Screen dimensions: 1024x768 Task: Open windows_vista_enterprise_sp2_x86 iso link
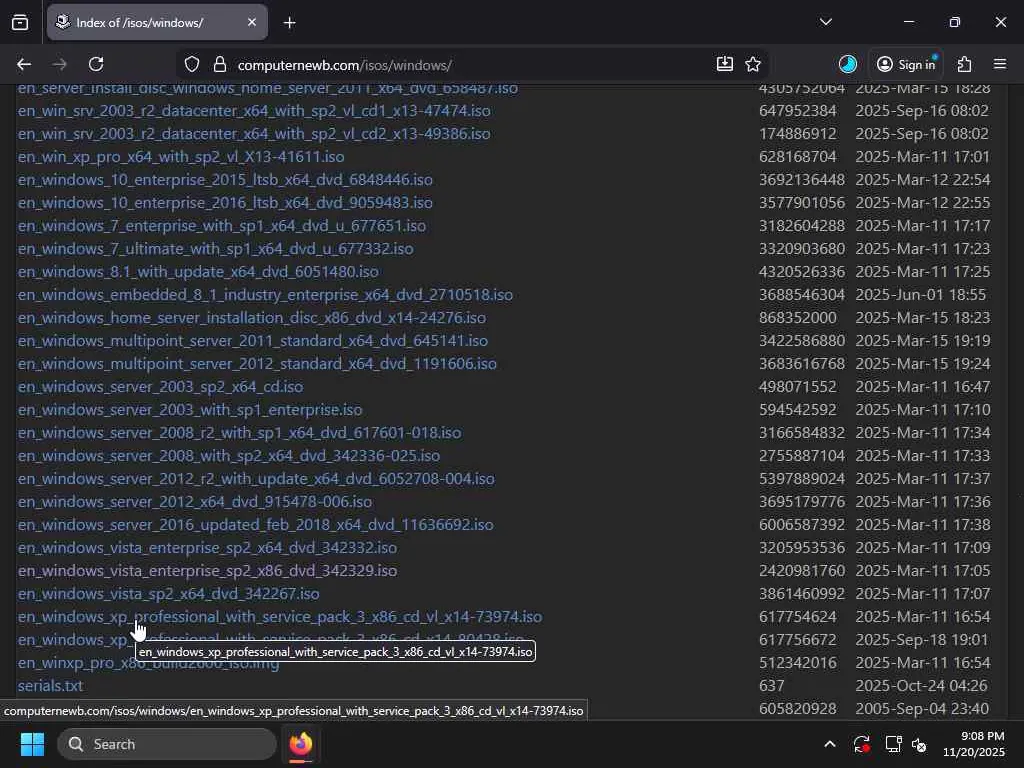[x=207, y=570]
